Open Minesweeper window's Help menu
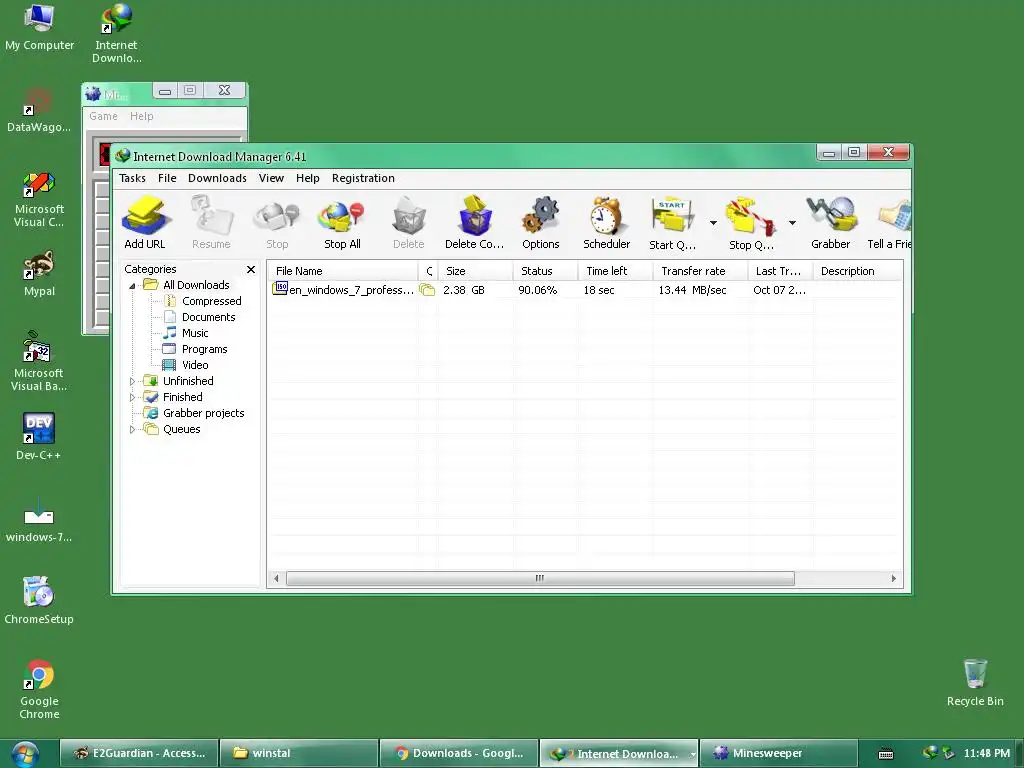This screenshot has width=1024, height=768. pyautogui.click(x=142, y=116)
